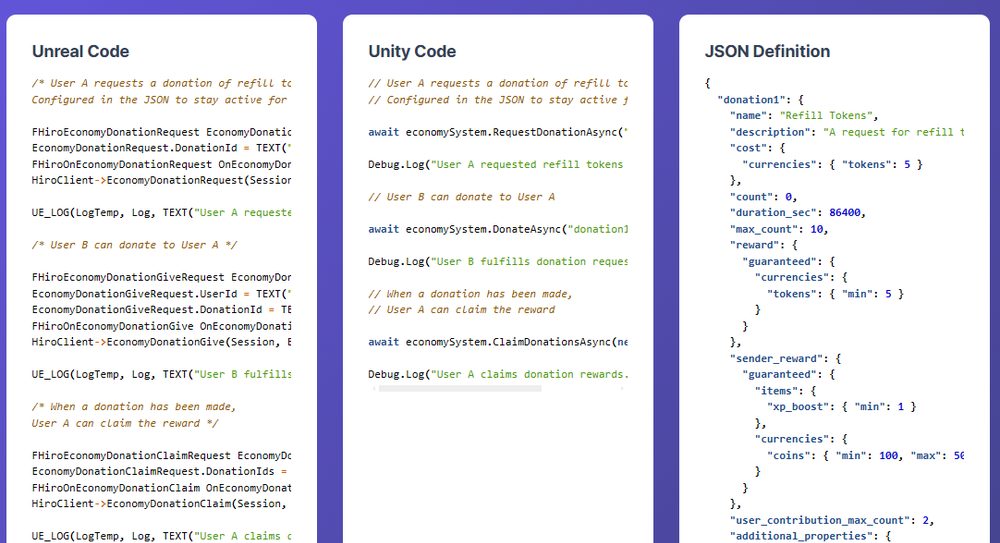The width and height of the screenshot is (1000, 543).
Task: Click UE_LOG line with "User A requeste"
Action: point(161,212)
